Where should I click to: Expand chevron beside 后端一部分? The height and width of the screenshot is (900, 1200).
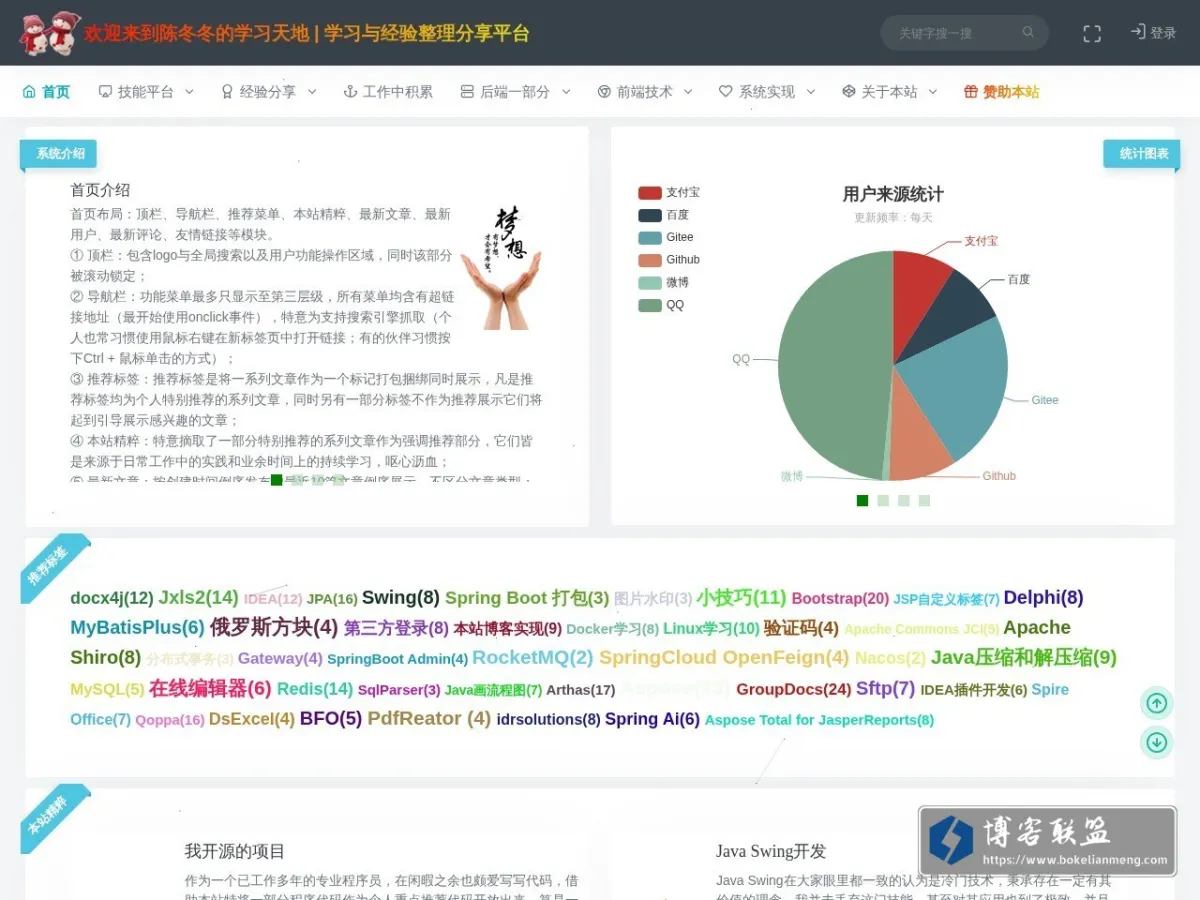(x=566, y=92)
